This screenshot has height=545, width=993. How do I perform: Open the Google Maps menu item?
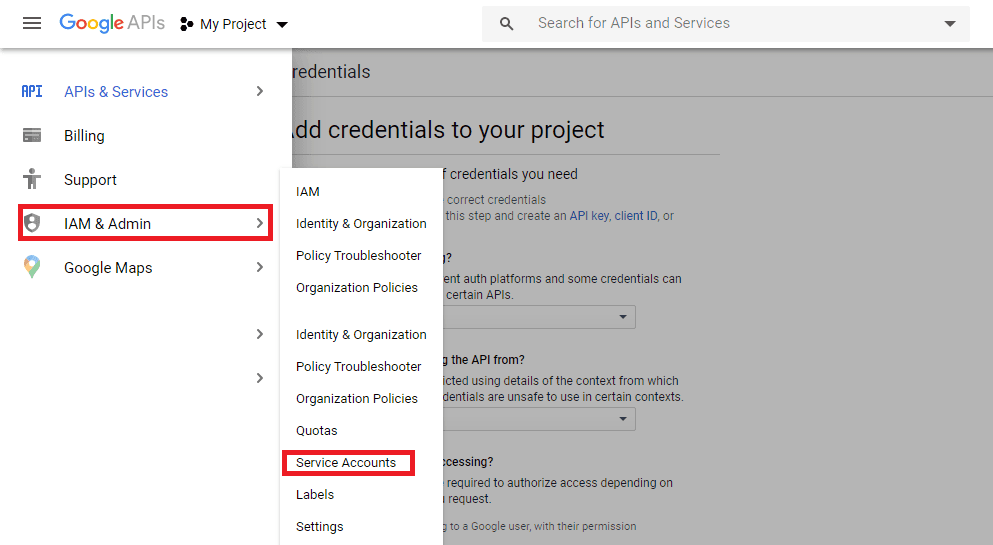click(108, 268)
